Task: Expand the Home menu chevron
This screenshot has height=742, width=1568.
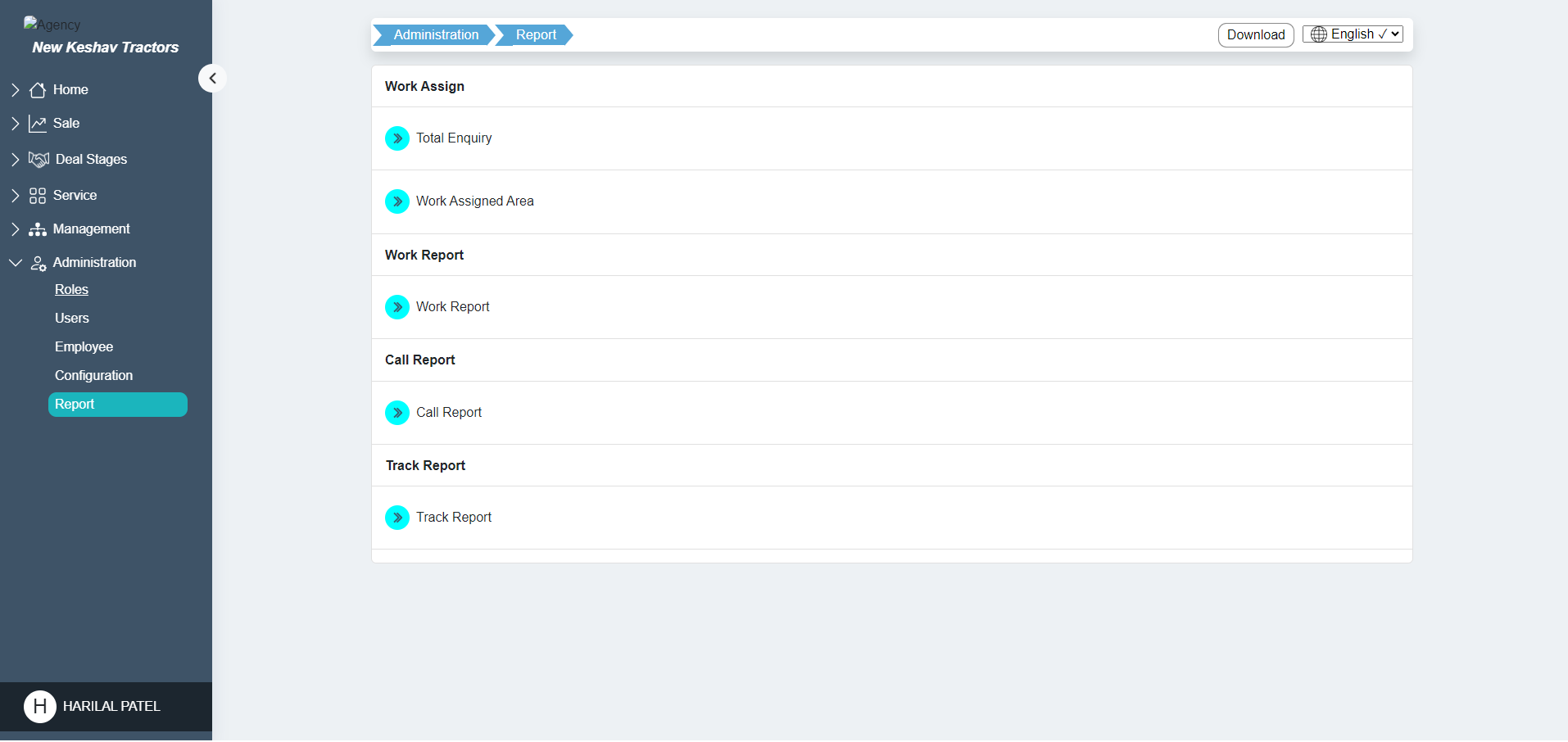Action: (15, 90)
